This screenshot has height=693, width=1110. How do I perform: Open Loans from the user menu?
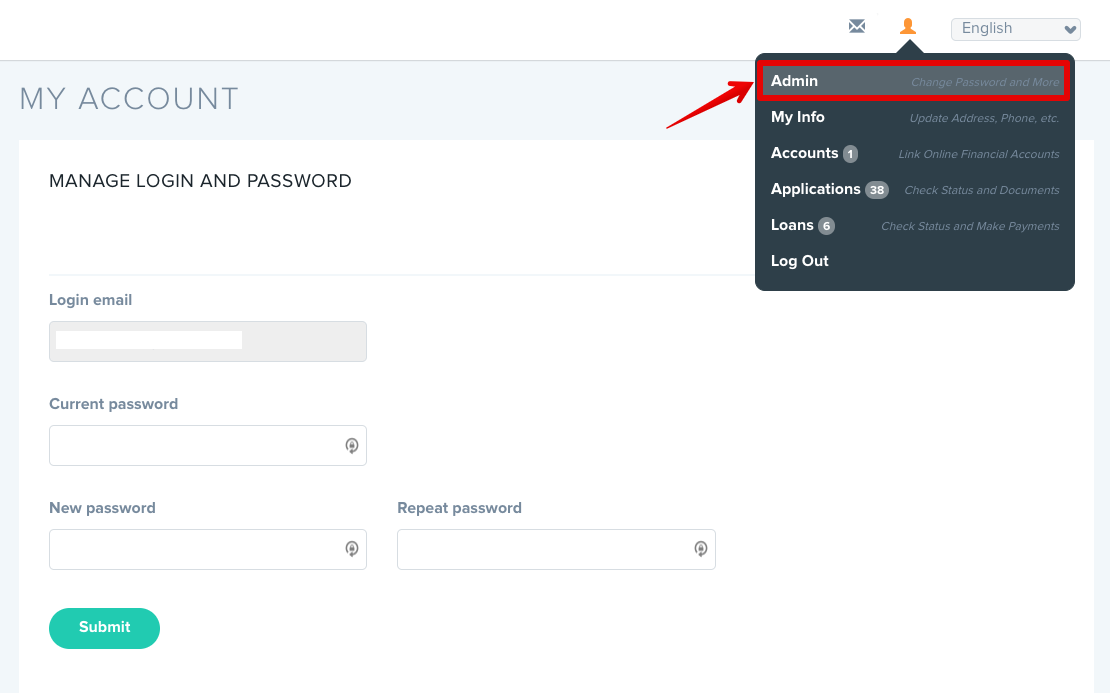click(915, 226)
